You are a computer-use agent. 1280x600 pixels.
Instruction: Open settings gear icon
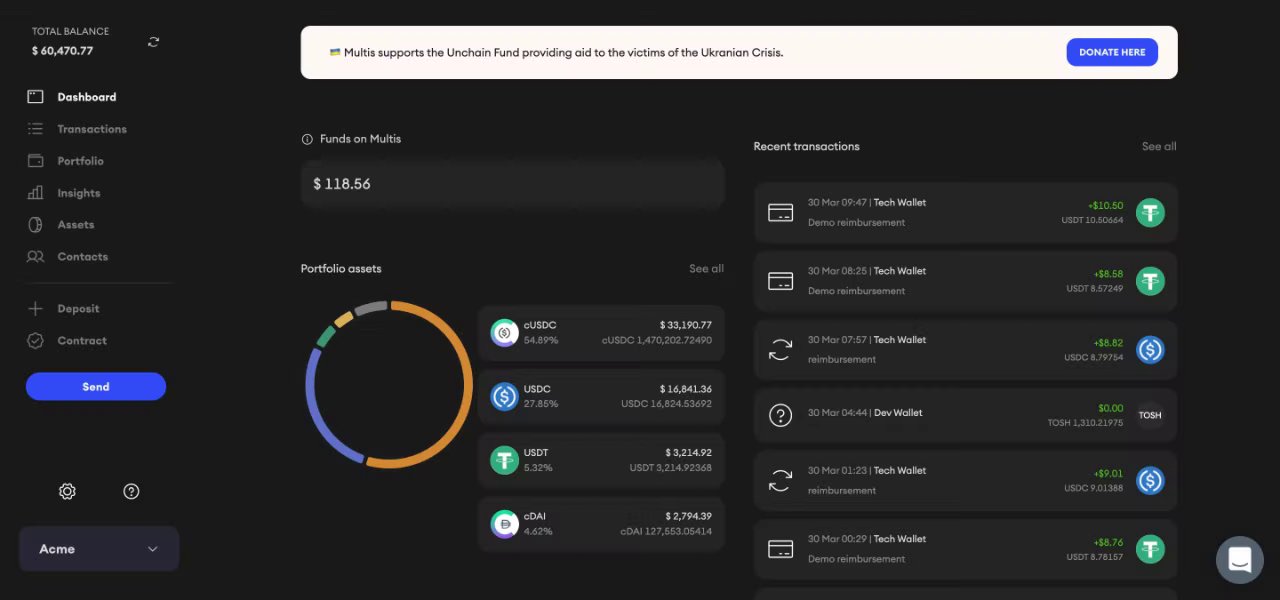point(67,491)
